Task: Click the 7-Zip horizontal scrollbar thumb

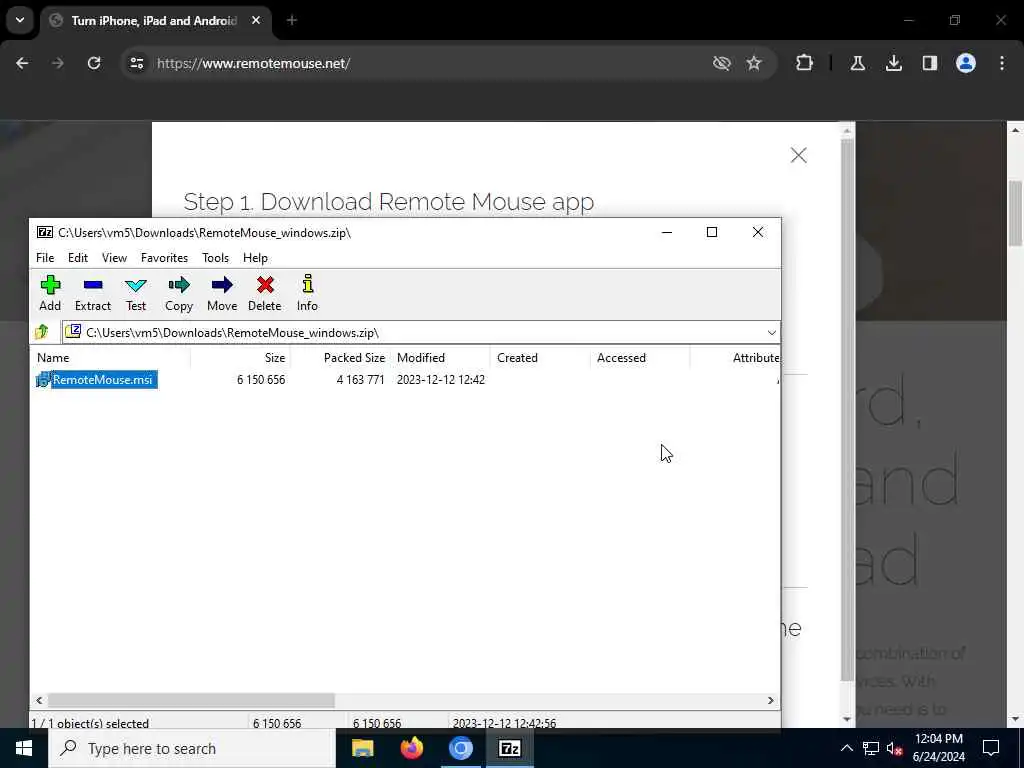Action: coord(191,700)
